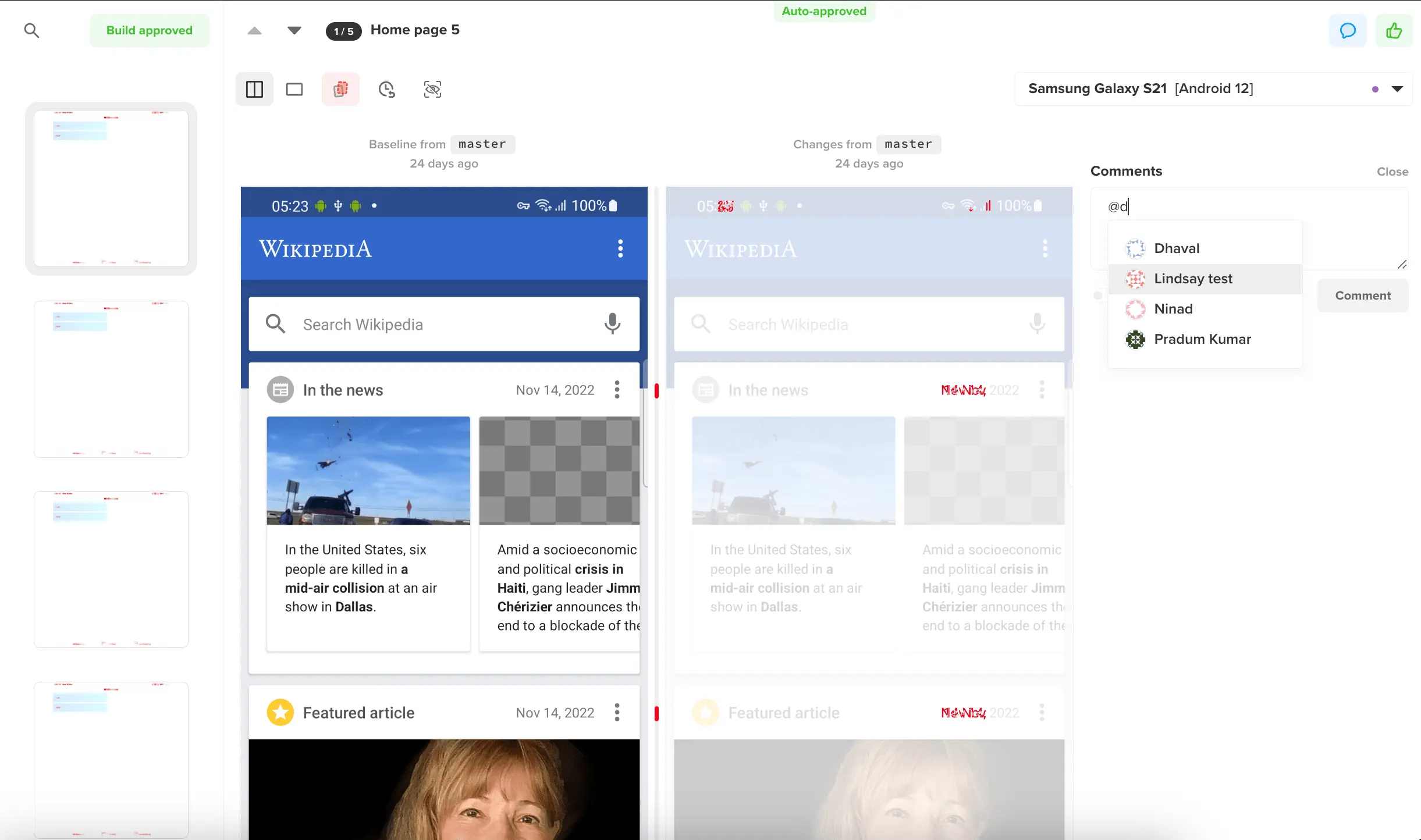
Task: Click red diff marker beside In the news
Action: tap(656, 390)
